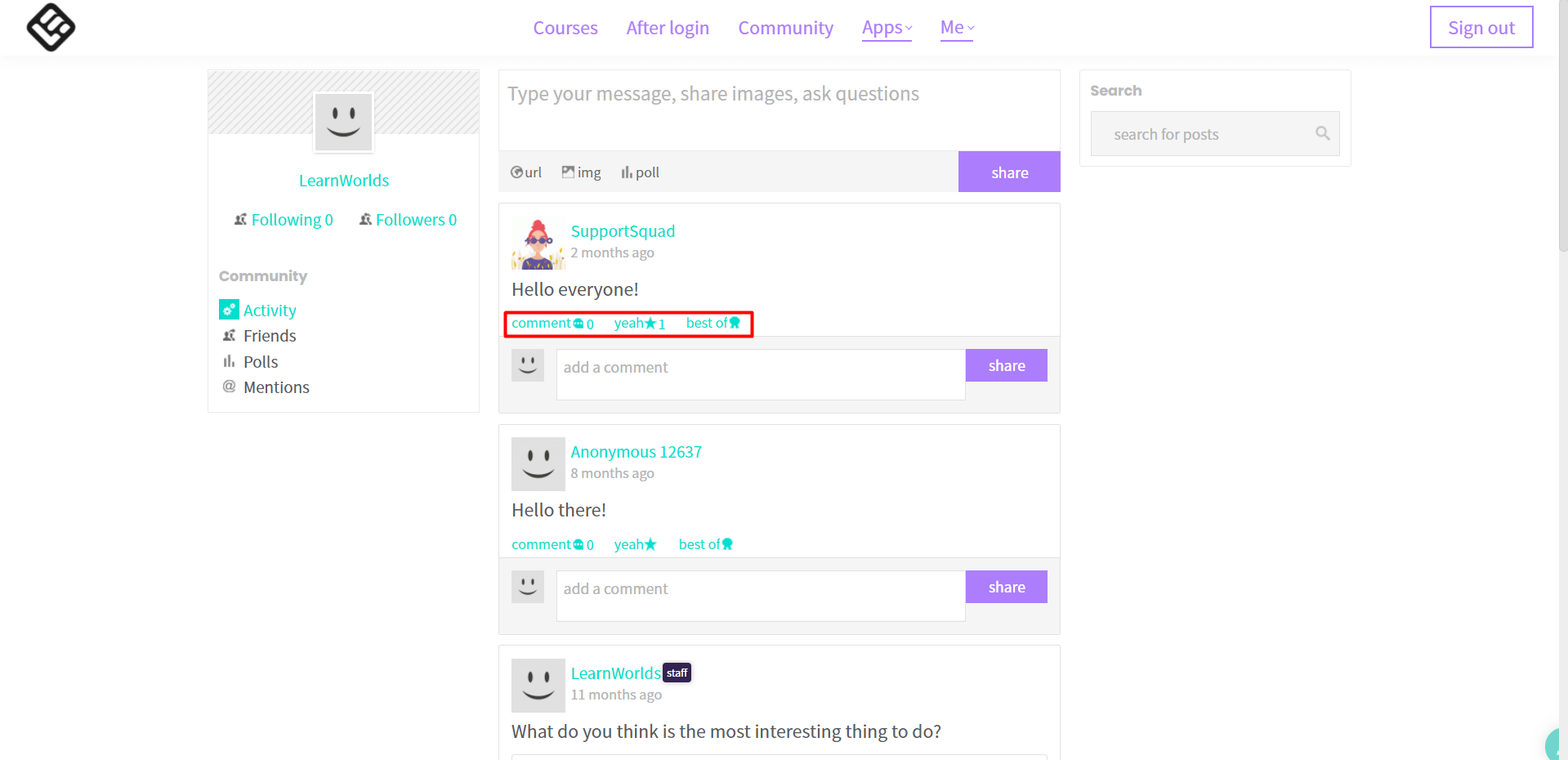
Task: Open the SupportSquad profile link
Action: pyautogui.click(x=623, y=231)
